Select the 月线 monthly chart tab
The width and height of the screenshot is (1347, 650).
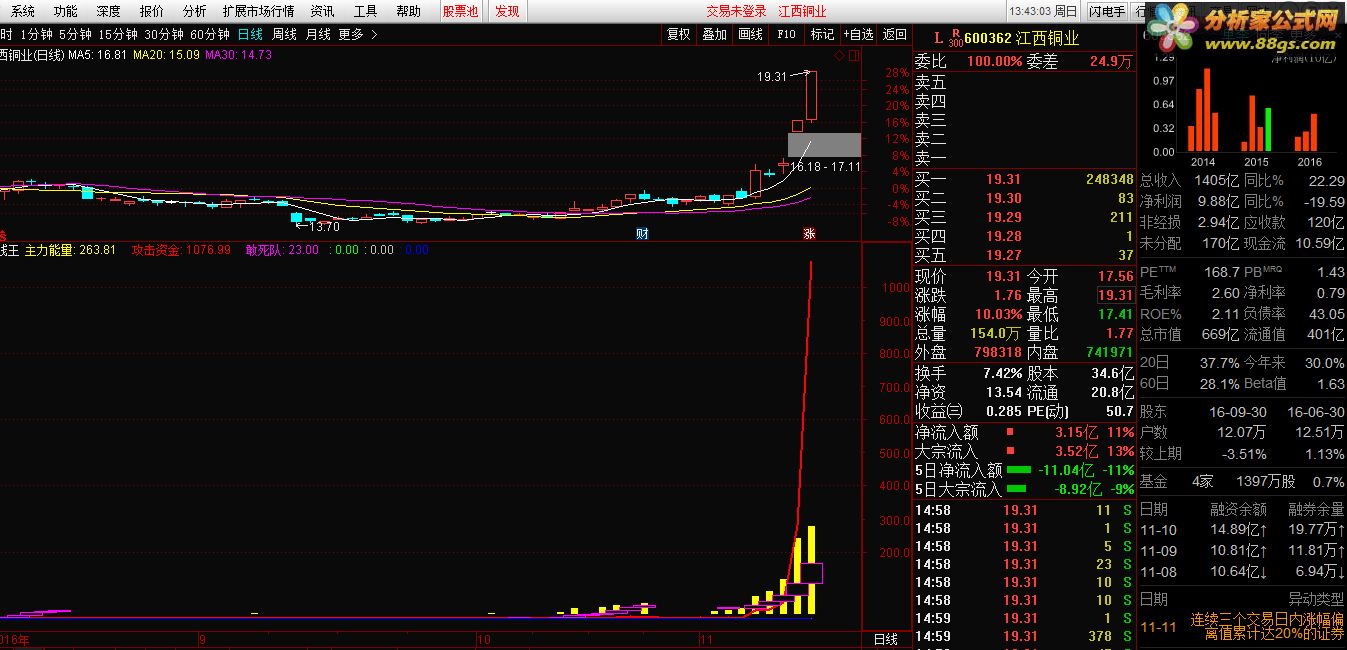318,34
